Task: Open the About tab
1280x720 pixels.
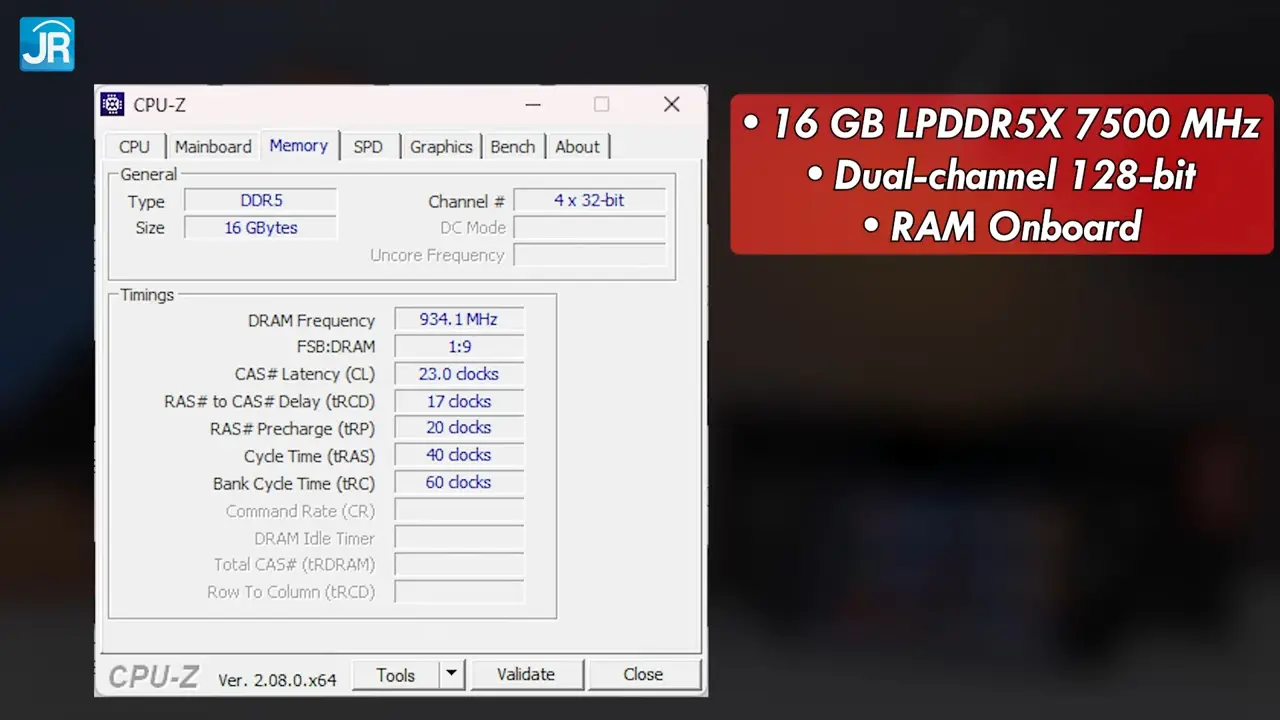Action: tap(577, 147)
